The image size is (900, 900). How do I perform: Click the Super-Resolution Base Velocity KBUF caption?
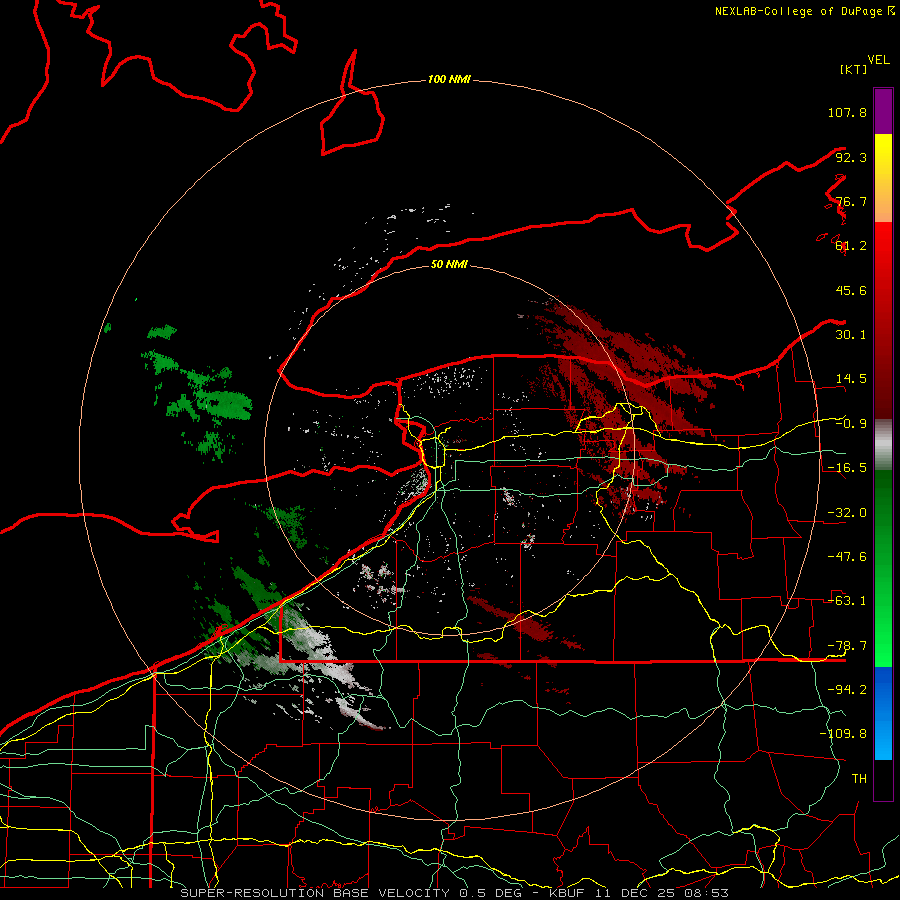(x=455, y=893)
